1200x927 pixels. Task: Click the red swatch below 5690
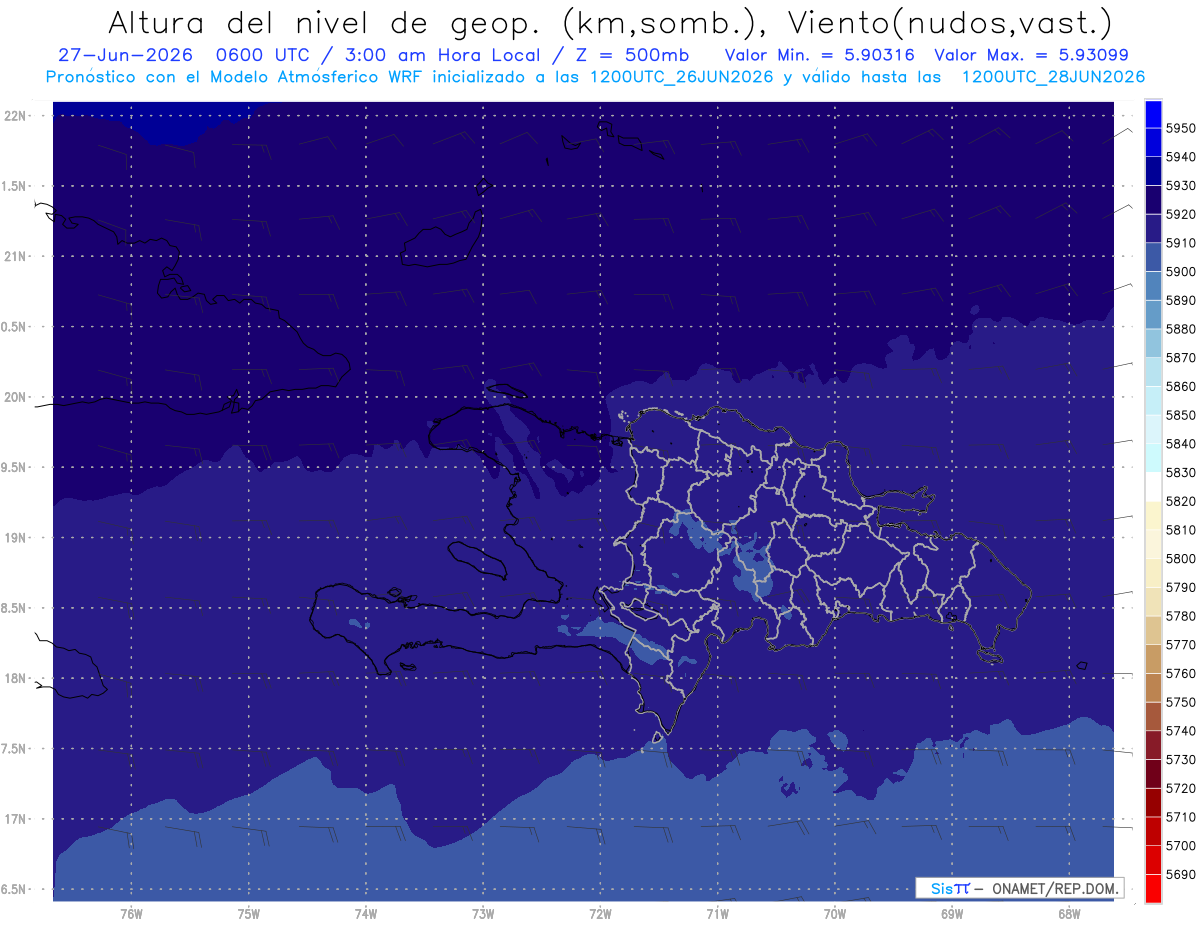point(1153,889)
